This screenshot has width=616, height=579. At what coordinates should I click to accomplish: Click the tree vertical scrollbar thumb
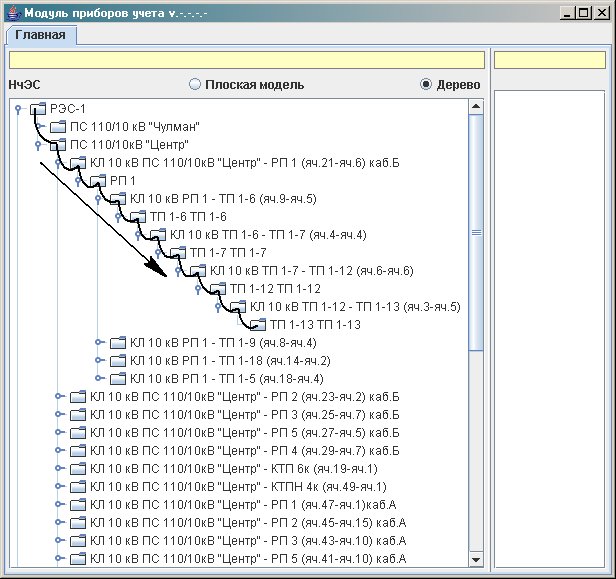click(476, 233)
